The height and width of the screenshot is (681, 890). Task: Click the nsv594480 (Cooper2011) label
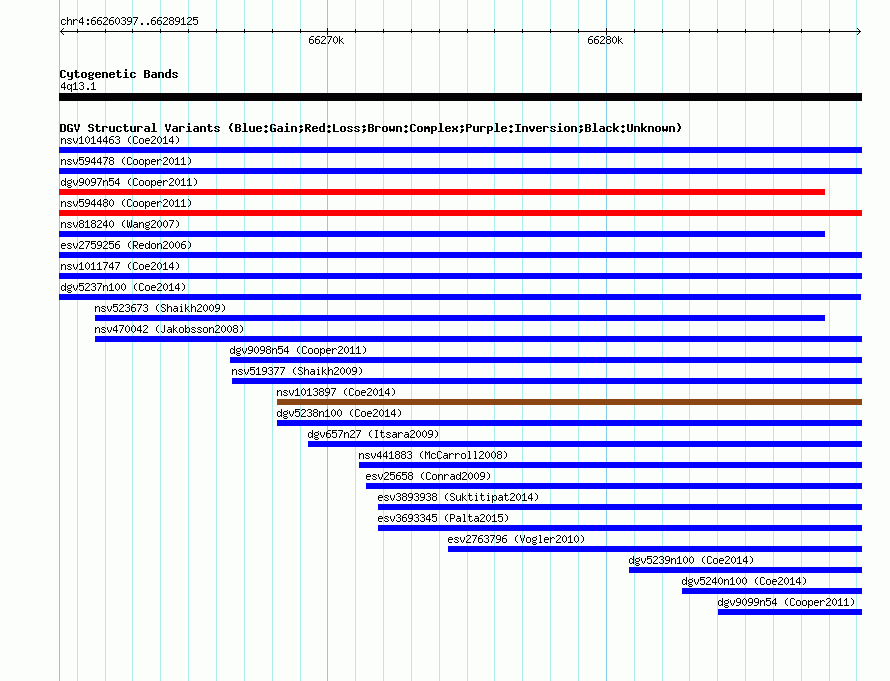(x=126, y=203)
